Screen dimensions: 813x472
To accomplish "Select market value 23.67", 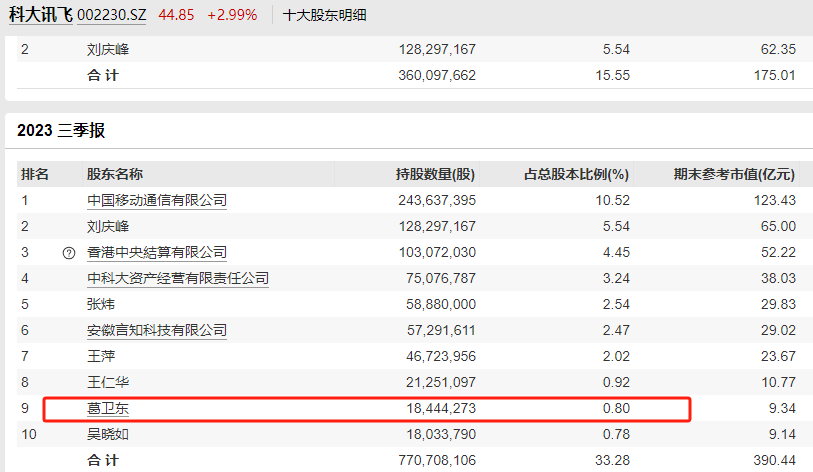I will pos(778,356).
